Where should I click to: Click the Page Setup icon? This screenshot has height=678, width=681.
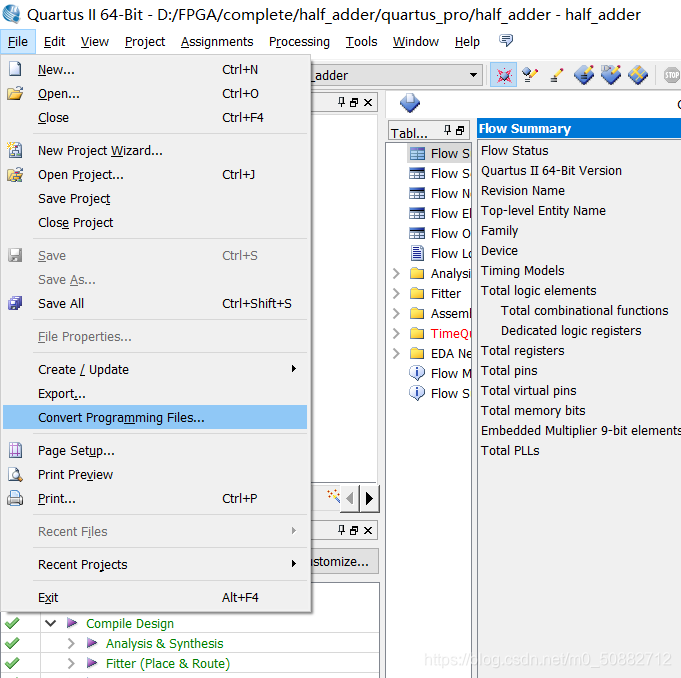[x=15, y=450]
